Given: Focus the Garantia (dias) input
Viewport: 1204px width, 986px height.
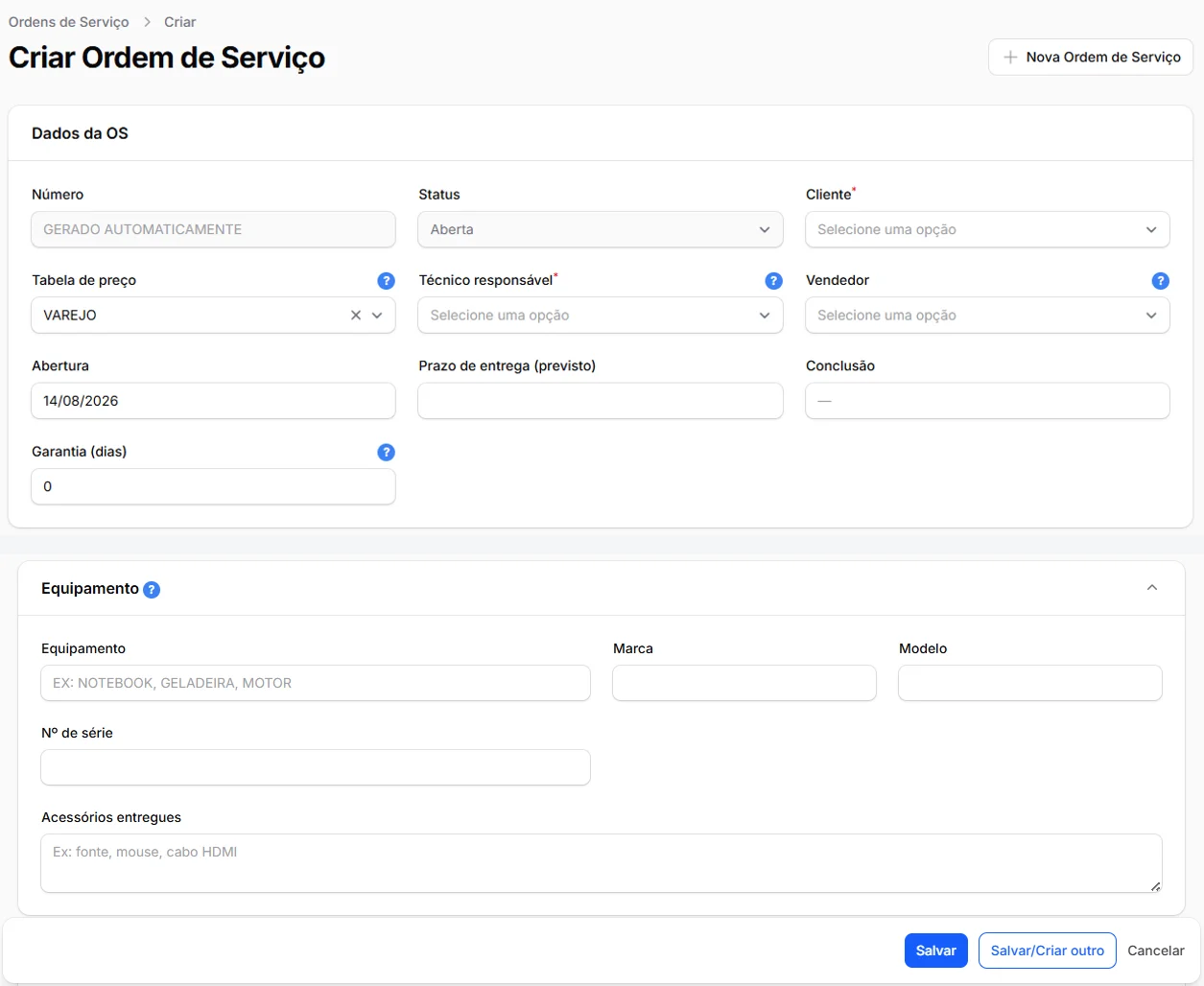Looking at the screenshot, I should 213,486.
